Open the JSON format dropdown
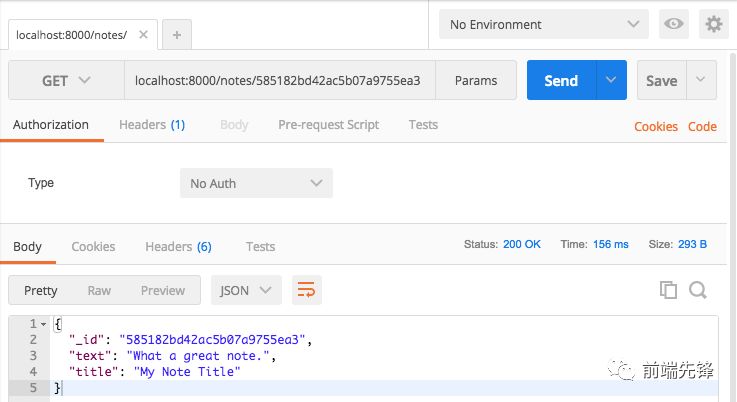The image size is (737, 402). 246,290
